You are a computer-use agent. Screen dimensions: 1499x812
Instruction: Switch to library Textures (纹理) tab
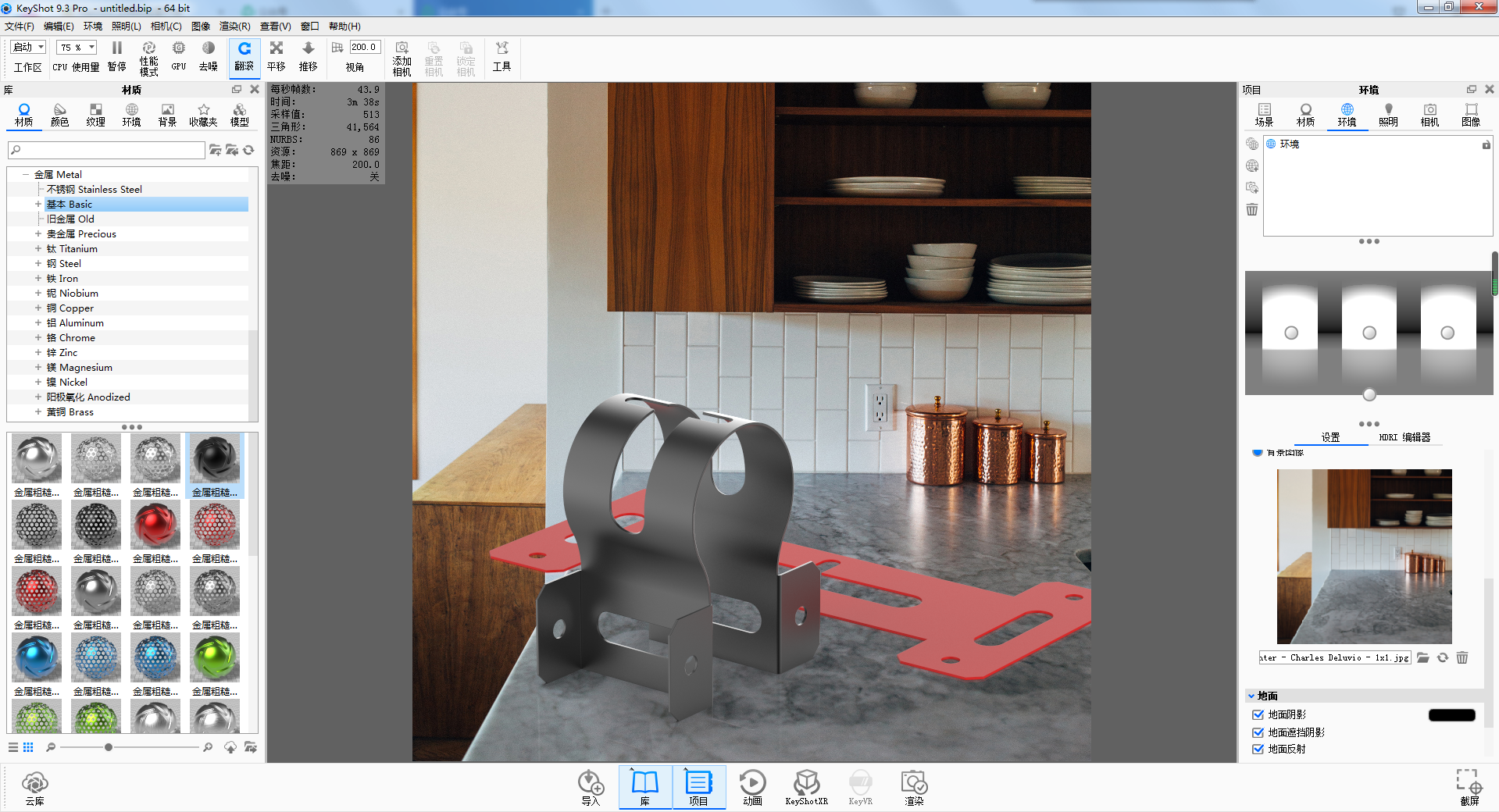coord(96,115)
